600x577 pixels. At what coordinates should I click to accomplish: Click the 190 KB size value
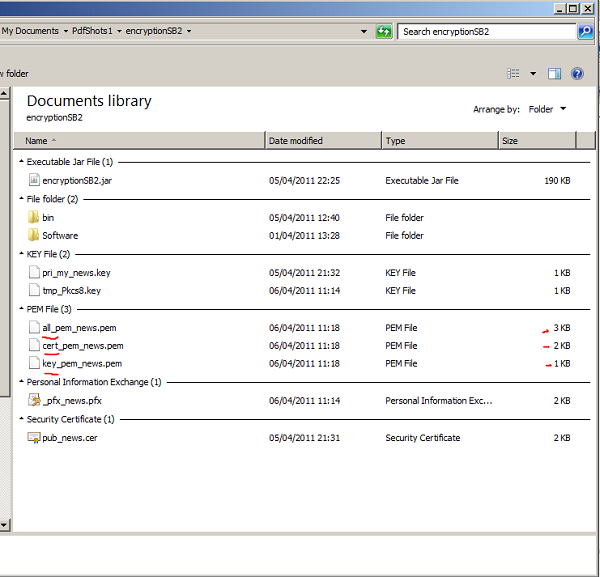tap(557, 180)
